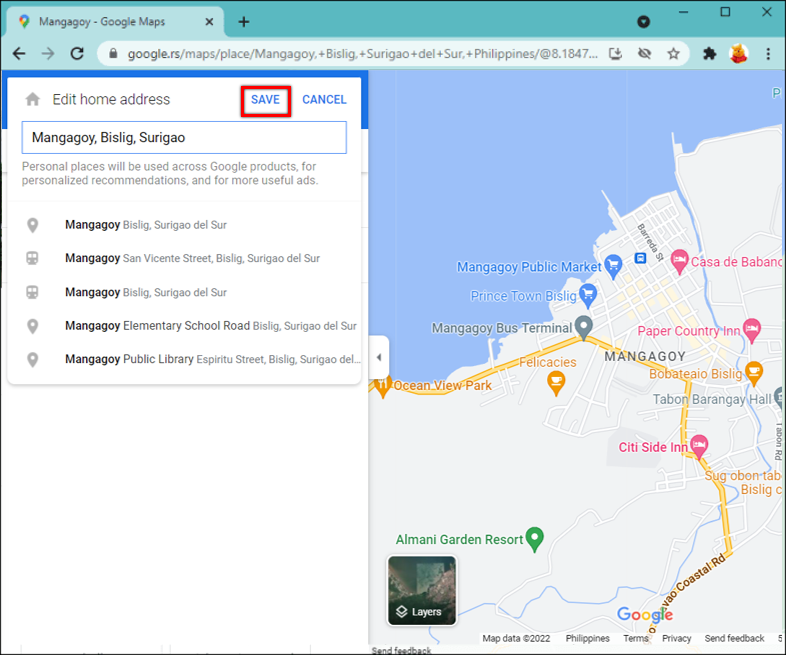Image resolution: width=786 pixels, height=655 pixels.
Task: Click pin icon beside Elementary School Road suggestion
Action: [33, 326]
